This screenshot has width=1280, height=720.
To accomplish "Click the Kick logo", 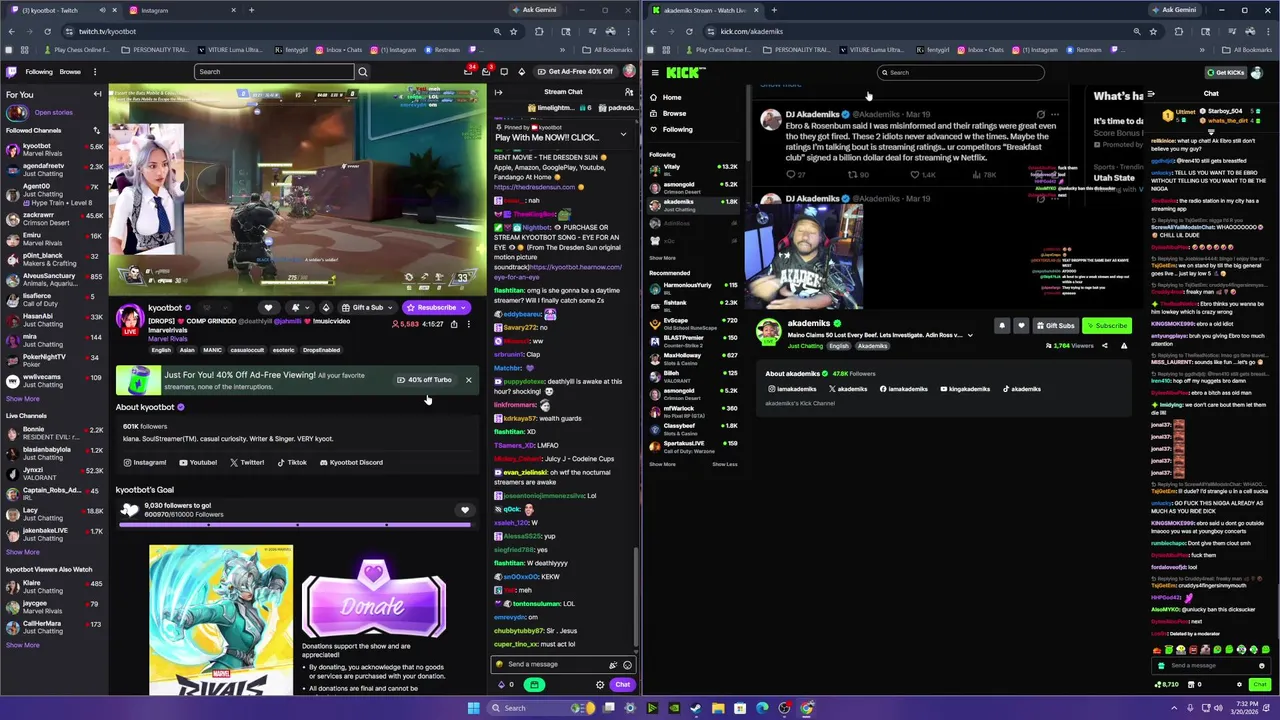I will (686, 72).
